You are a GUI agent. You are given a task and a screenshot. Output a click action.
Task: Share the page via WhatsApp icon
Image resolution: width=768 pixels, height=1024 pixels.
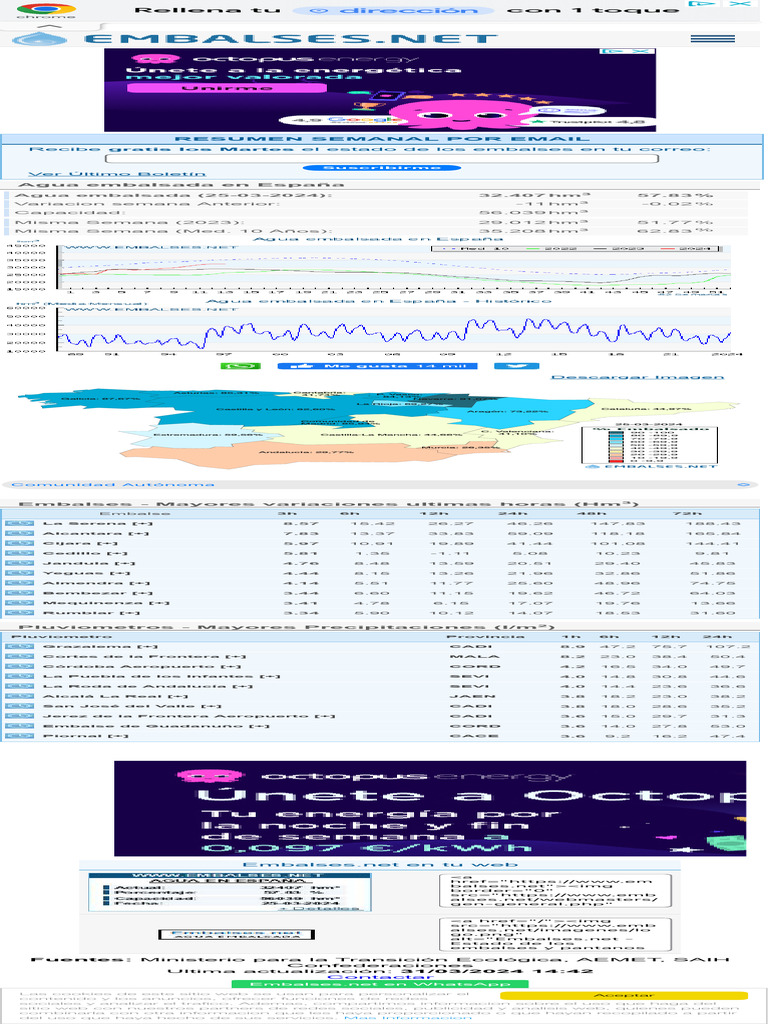coord(240,366)
